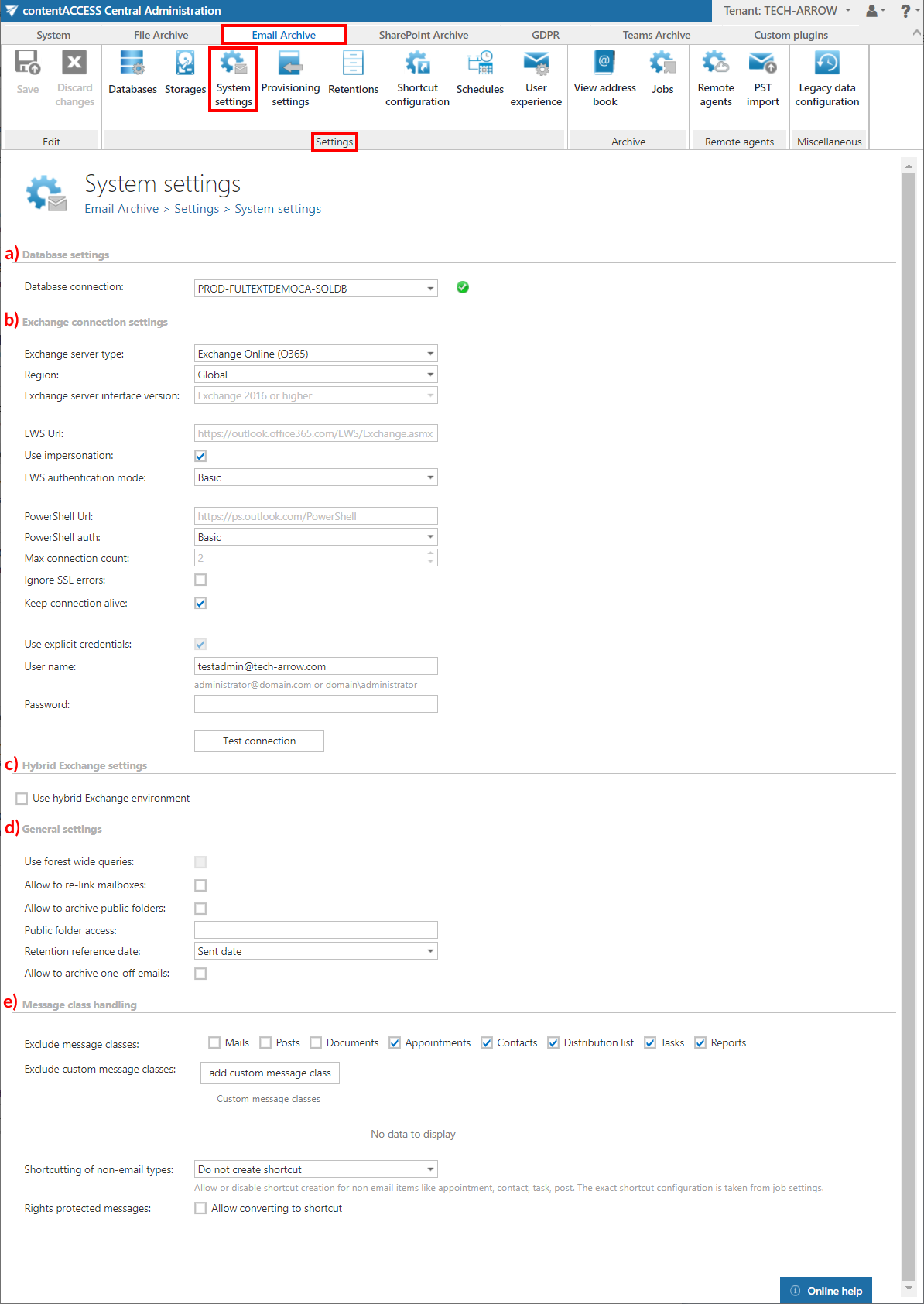Click the Provisioning settings icon

tap(290, 78)
